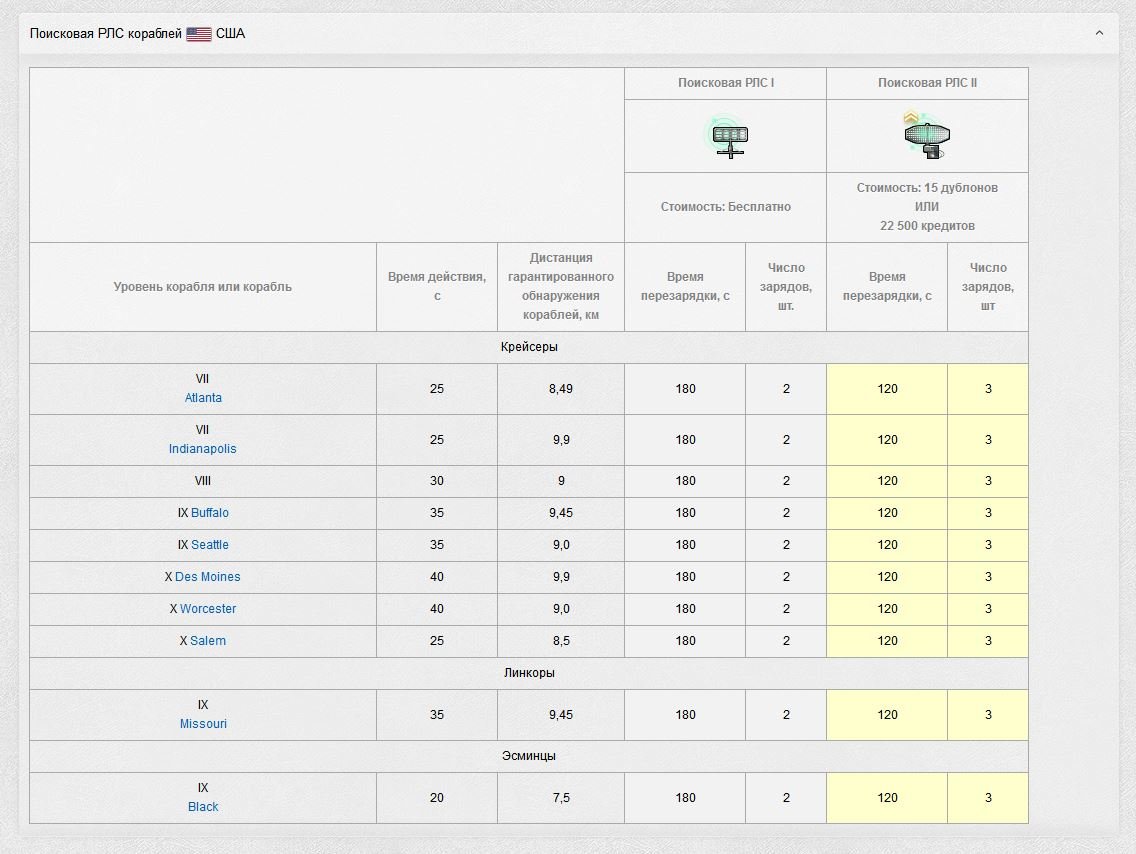This screenshot has width=1136, height=854.
Task: Click the 30 duration value in VIII row
Action: [x=437, y=481]
